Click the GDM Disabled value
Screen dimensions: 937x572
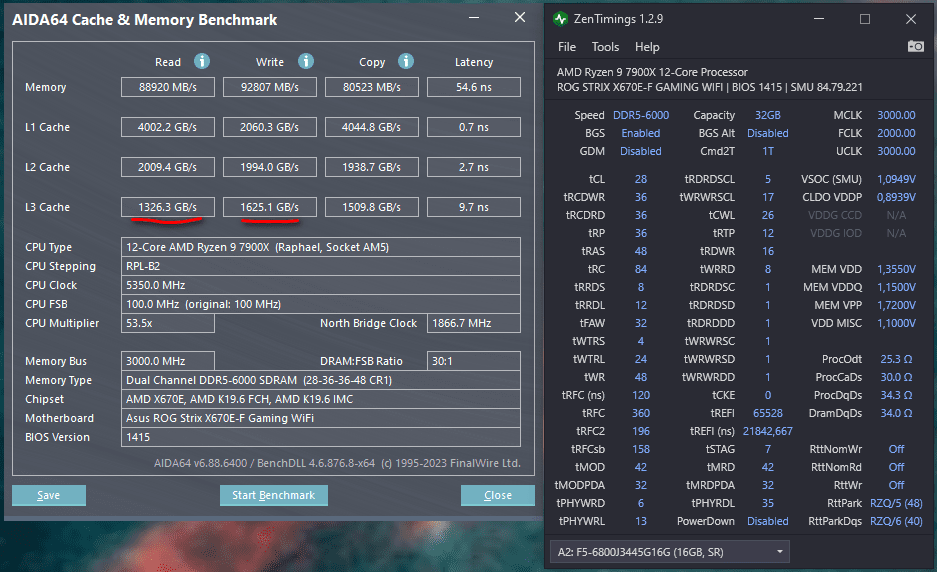(641, 151)
